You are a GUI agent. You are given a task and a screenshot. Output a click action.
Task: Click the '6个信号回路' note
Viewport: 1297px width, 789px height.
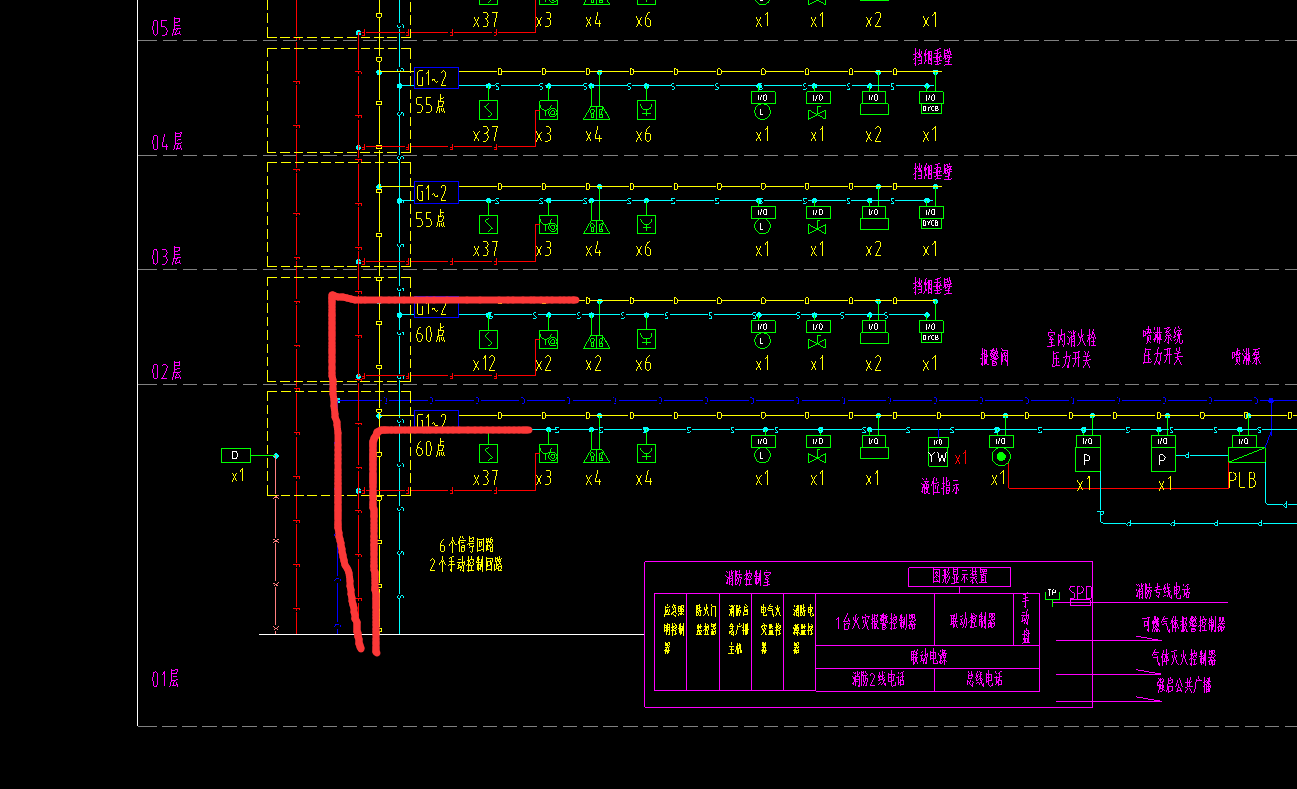(467, 546)
